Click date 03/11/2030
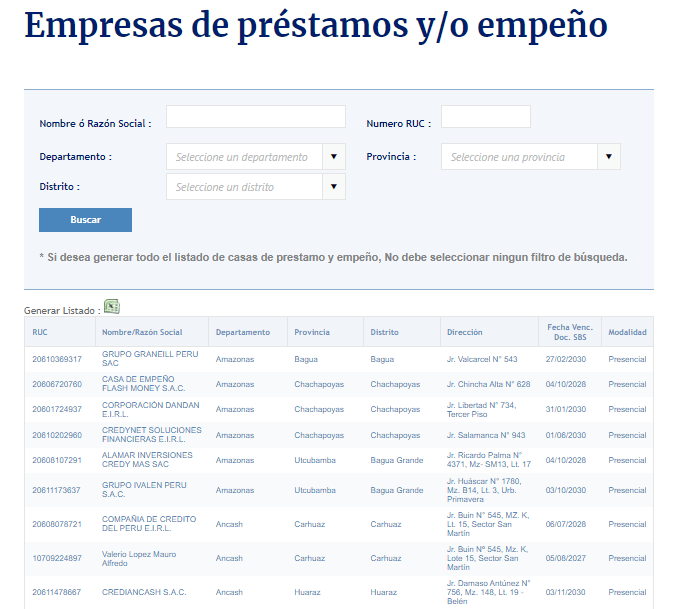 point(566,592)
